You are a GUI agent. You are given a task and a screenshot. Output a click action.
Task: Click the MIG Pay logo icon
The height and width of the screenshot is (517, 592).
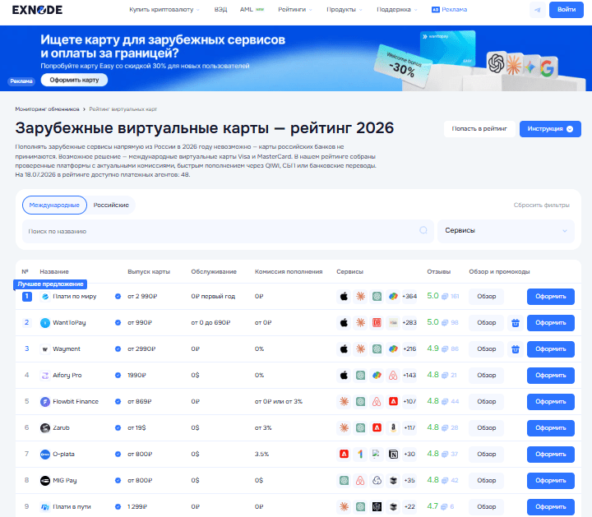pos(45,480)
